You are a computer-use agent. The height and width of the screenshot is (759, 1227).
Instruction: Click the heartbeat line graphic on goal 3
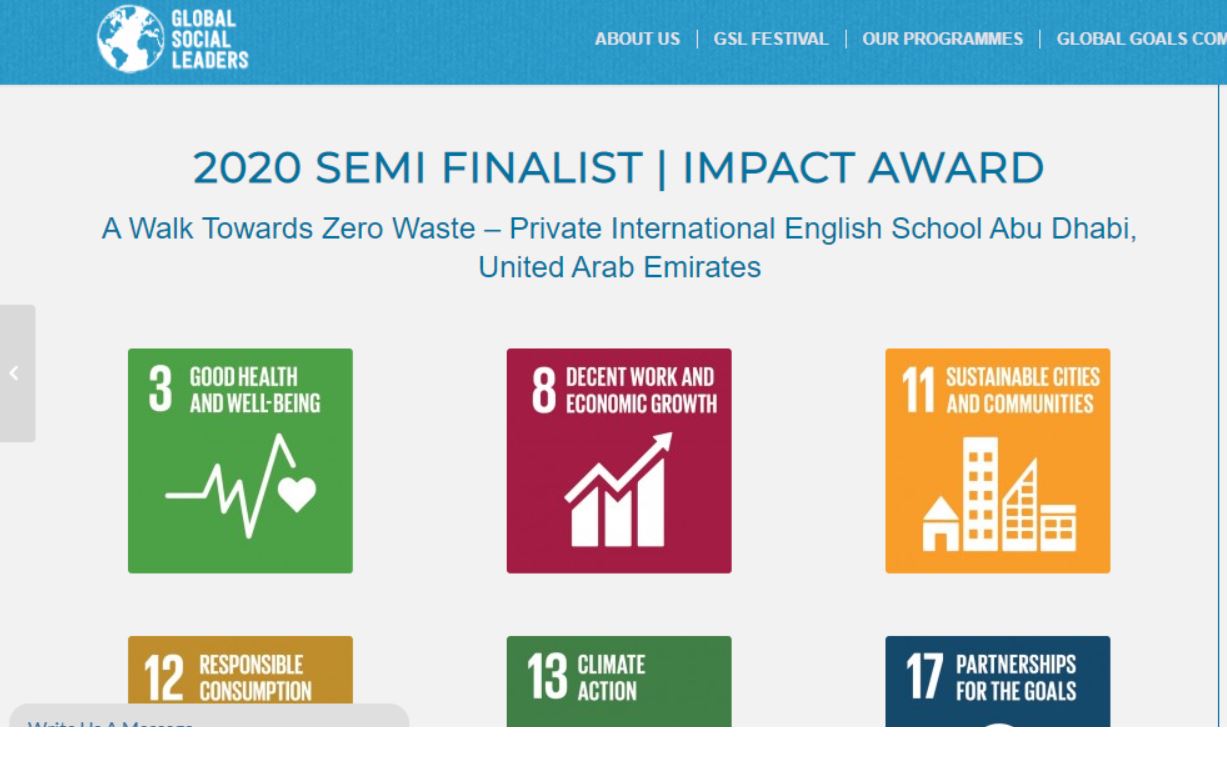click(x=241, y=486)
